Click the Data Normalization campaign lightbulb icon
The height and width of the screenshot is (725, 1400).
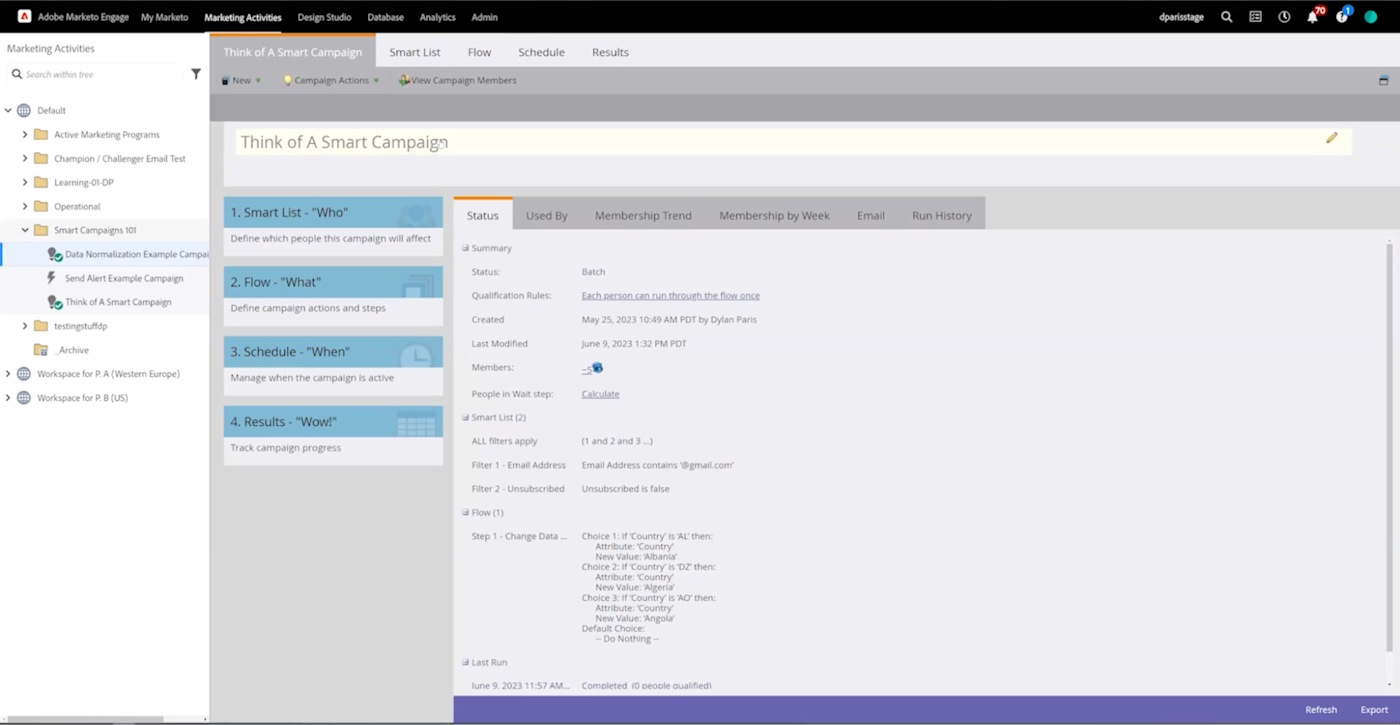[55, 255]
